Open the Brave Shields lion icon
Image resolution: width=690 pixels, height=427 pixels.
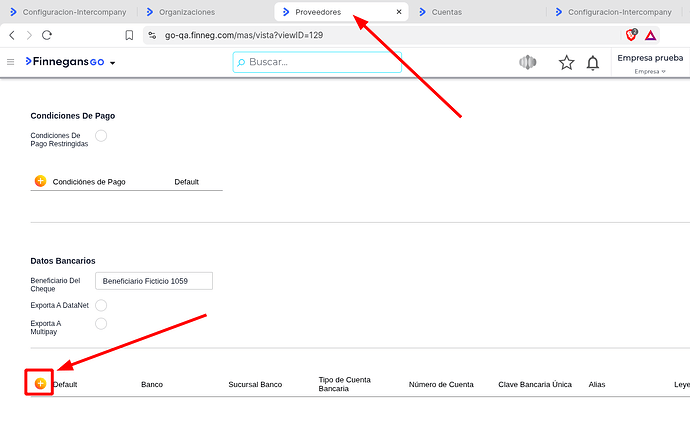pyautogui.click(x=631, y=35)
